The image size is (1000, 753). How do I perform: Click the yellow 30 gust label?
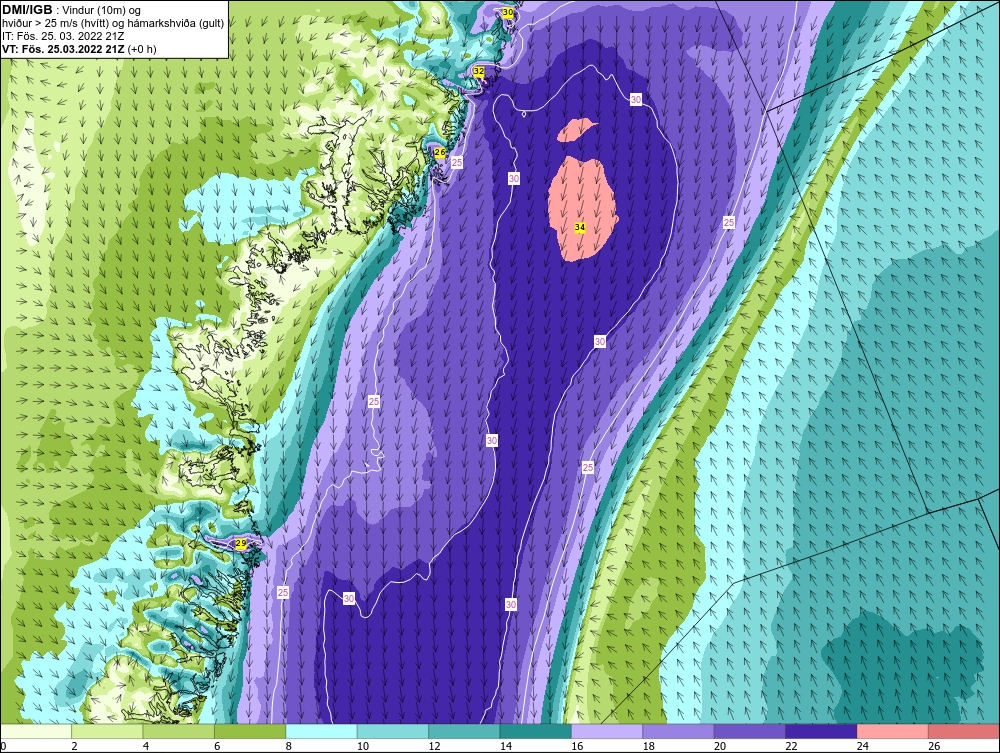[508, 12]
